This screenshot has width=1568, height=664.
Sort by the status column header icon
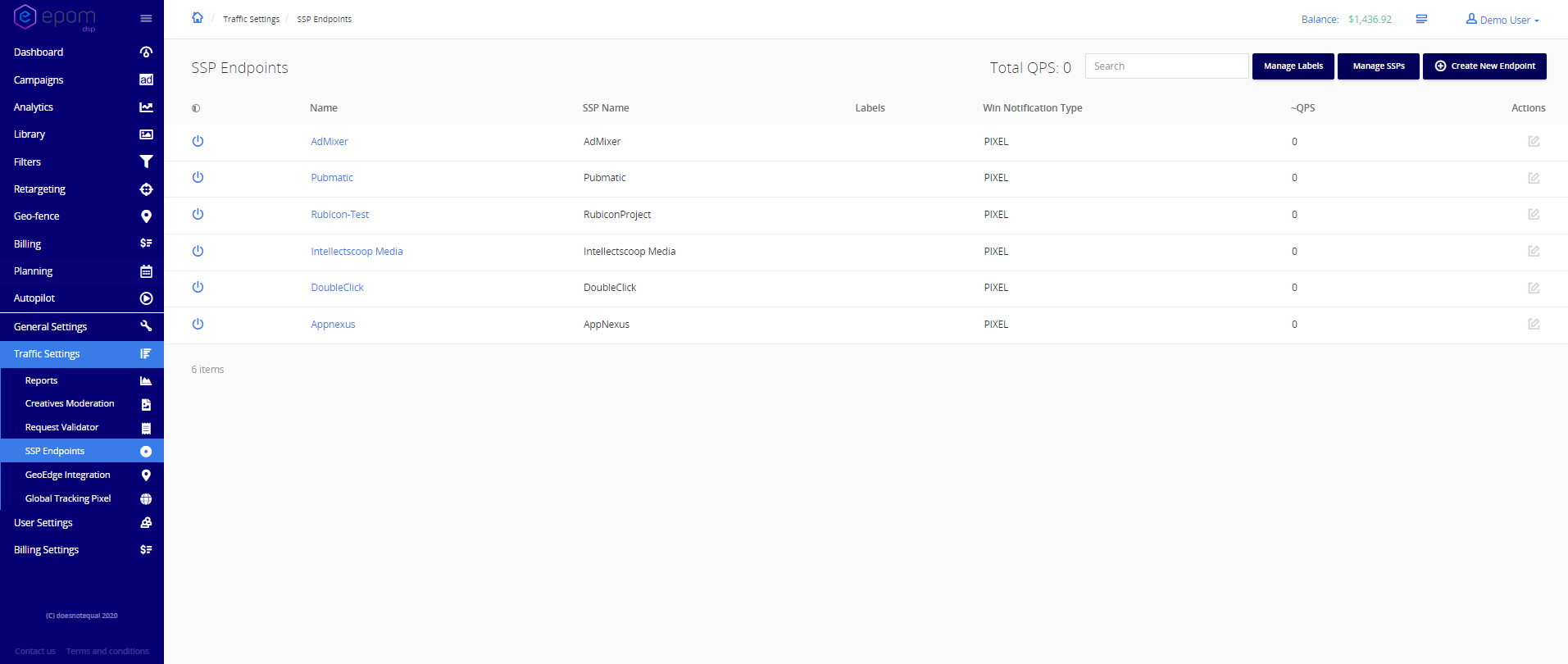[196, 108]
